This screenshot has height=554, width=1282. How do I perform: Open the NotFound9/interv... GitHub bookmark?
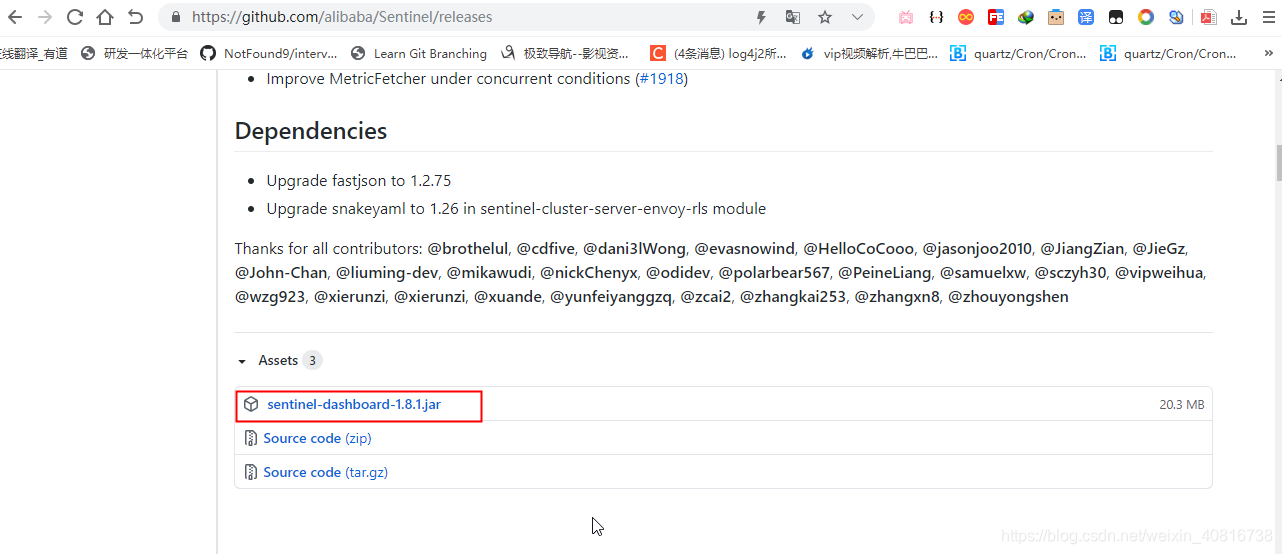[269, 53]
